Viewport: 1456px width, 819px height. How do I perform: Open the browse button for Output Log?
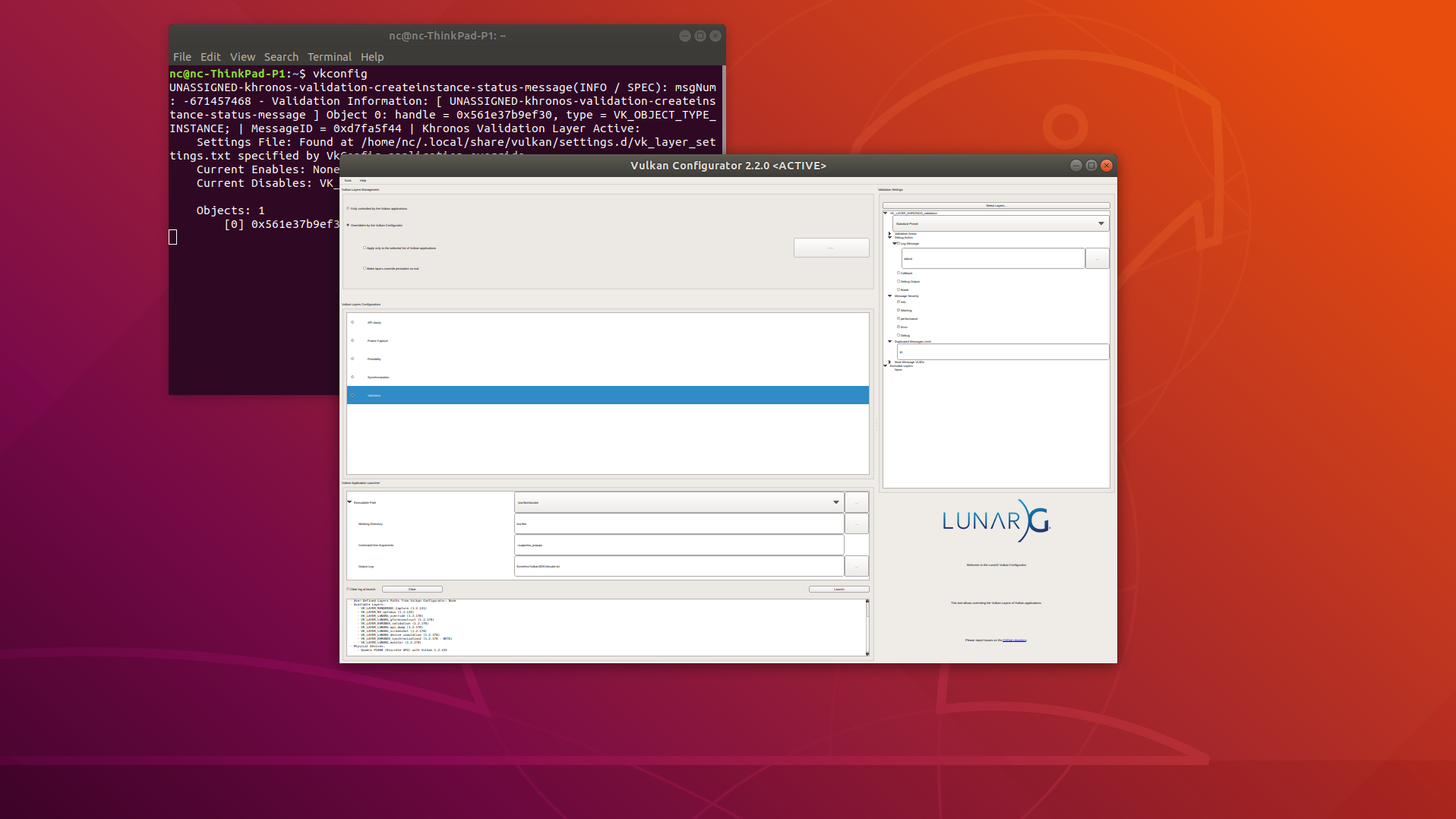[856, 566]
